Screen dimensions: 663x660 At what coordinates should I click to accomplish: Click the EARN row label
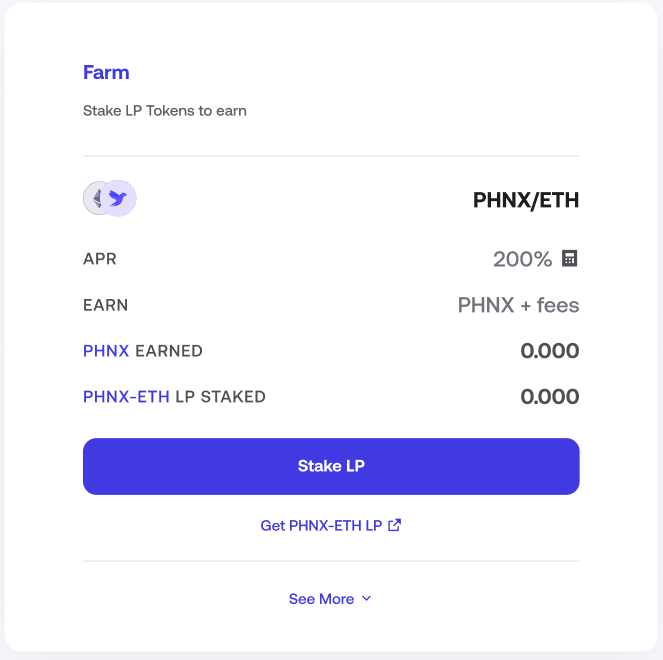[105, 305]
